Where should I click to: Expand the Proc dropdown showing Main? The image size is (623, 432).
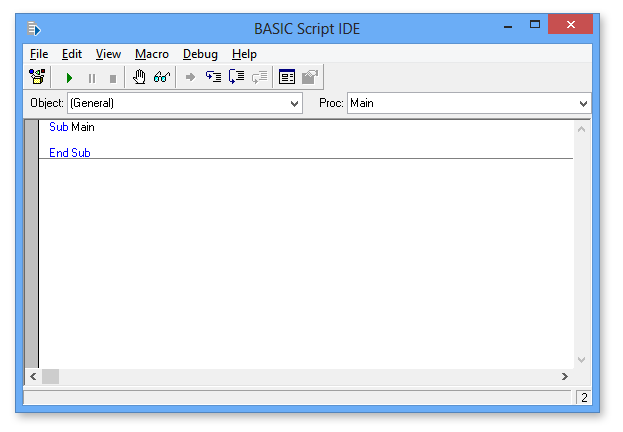coord(583,103)
